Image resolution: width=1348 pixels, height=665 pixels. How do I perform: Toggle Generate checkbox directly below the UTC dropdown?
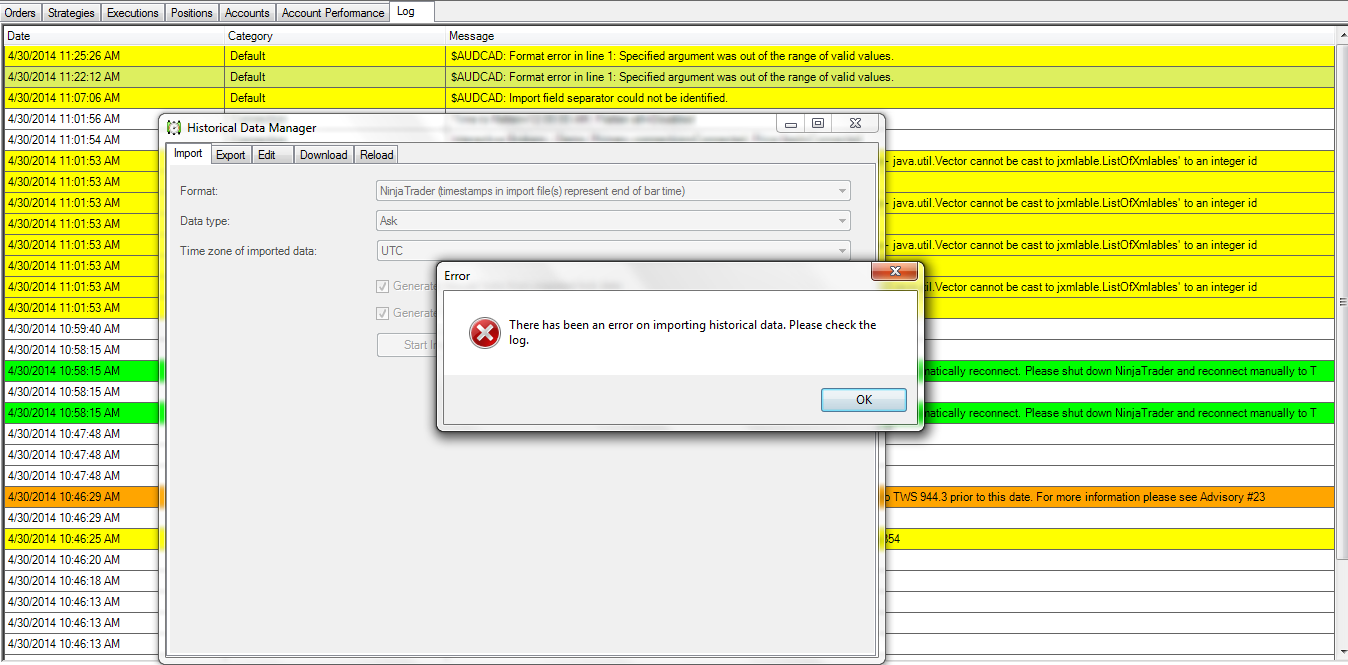coord(382,286)
